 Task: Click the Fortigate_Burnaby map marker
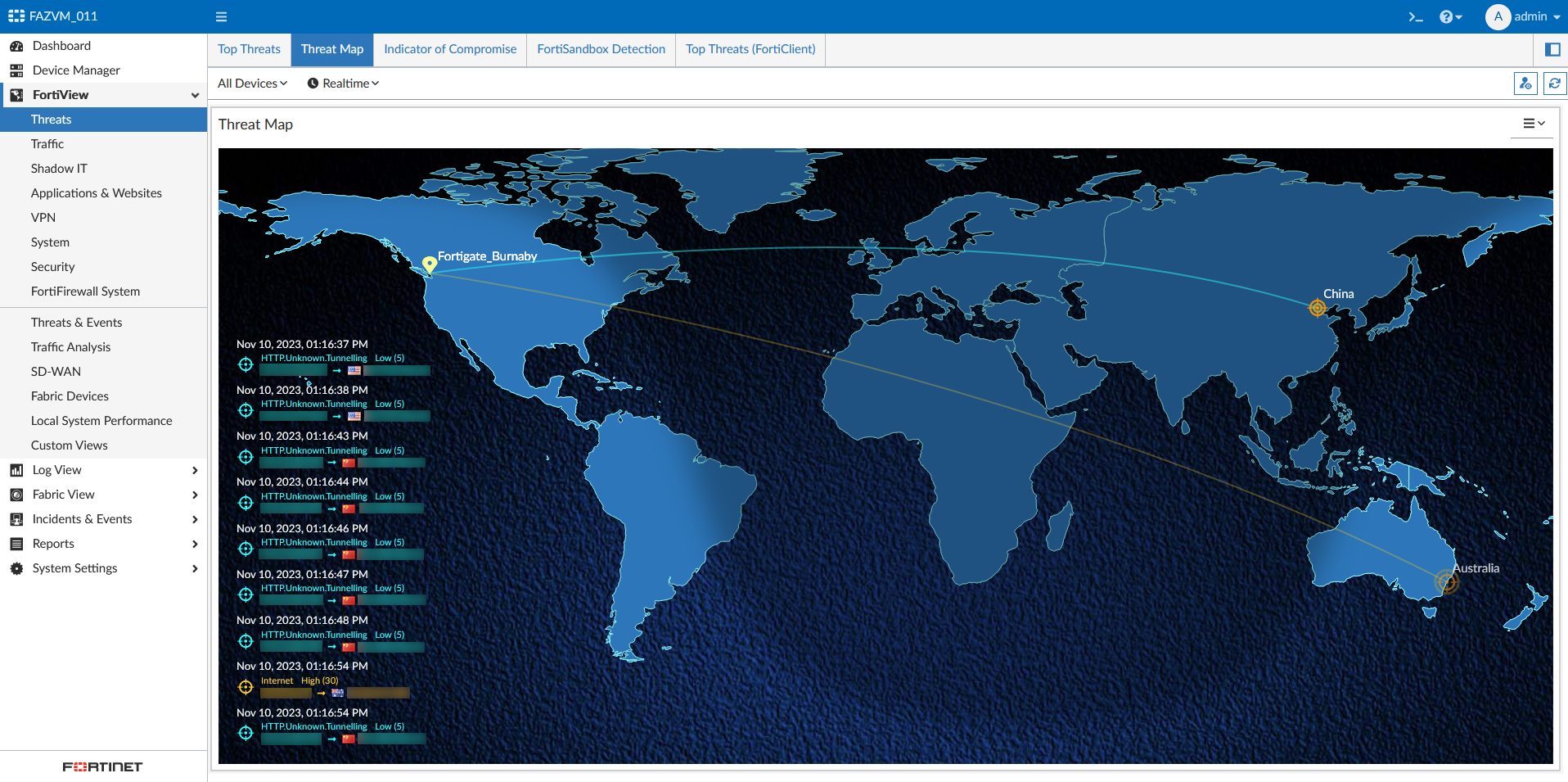tap(429, 264)
